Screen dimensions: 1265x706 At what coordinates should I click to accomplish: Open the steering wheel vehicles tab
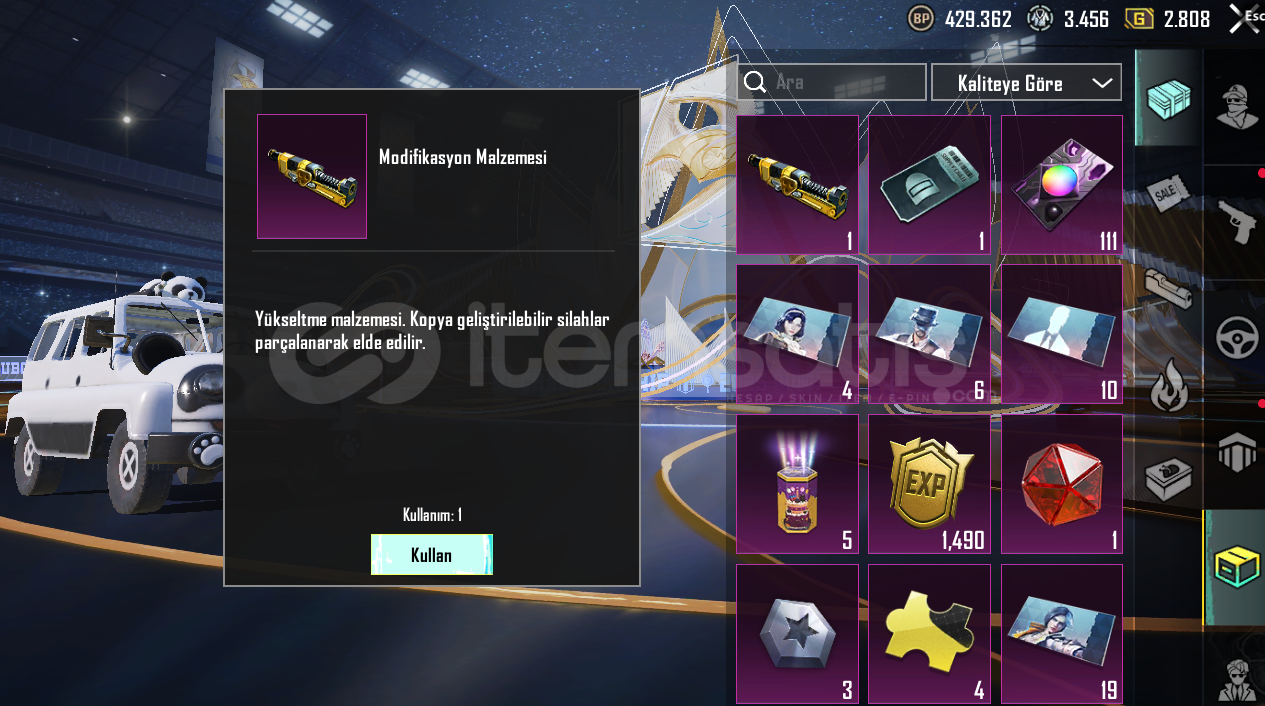[x=1235, y=338]
